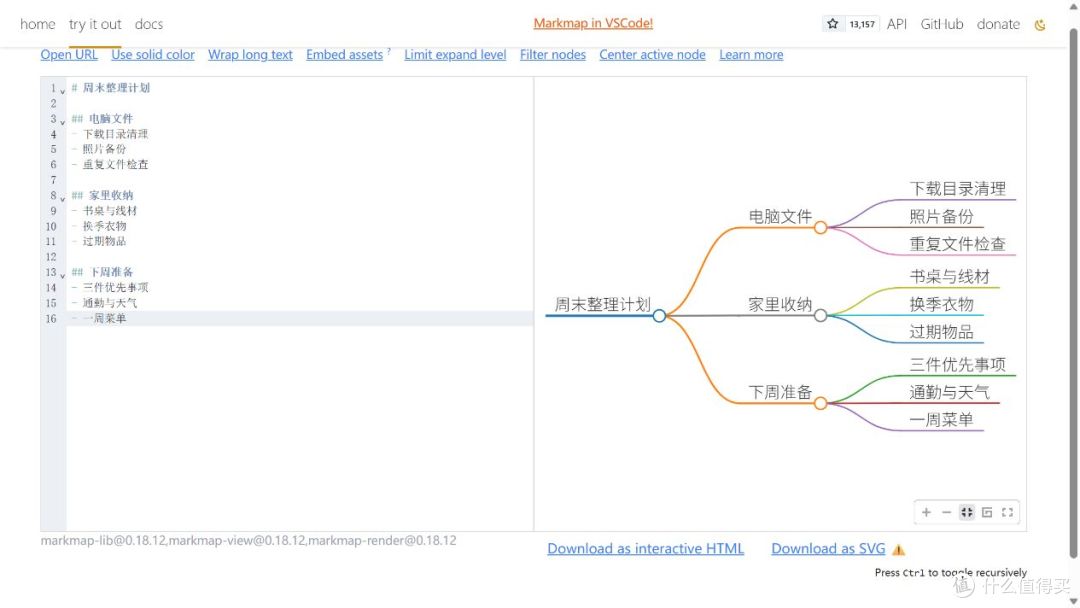
Task: Click the SVG download warning icon
Action: (x=898, y=549)
